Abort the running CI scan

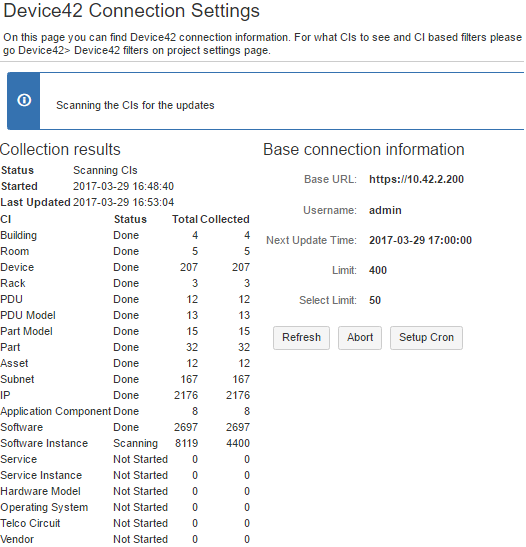(x=360, y=338)
